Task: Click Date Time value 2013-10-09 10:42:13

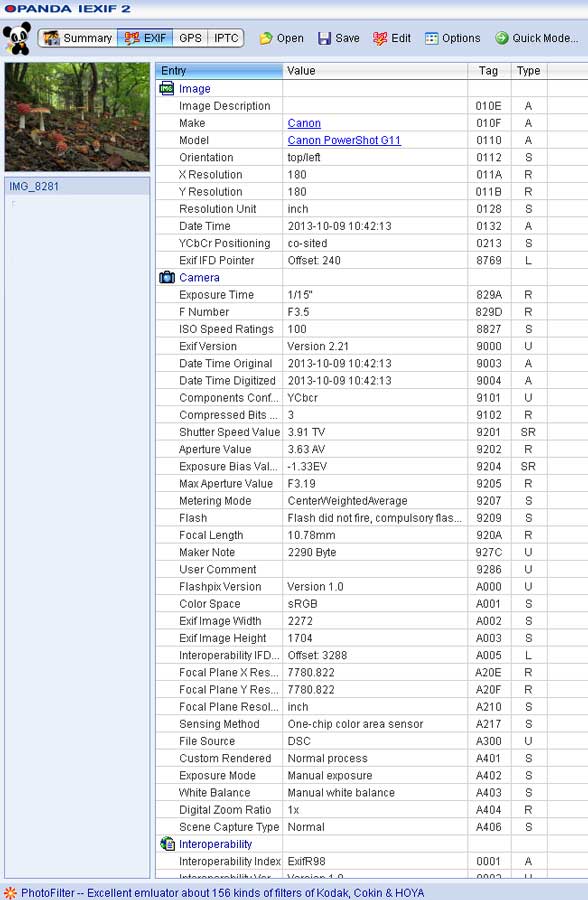Action: tap(339, 226)
